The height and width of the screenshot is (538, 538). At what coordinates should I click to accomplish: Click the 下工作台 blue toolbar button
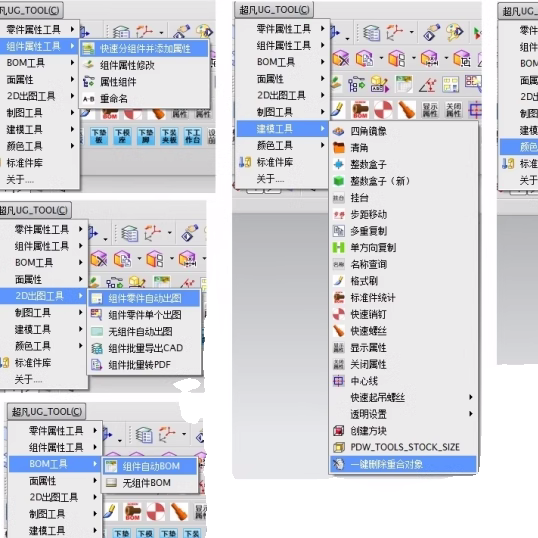coord(192,136)
